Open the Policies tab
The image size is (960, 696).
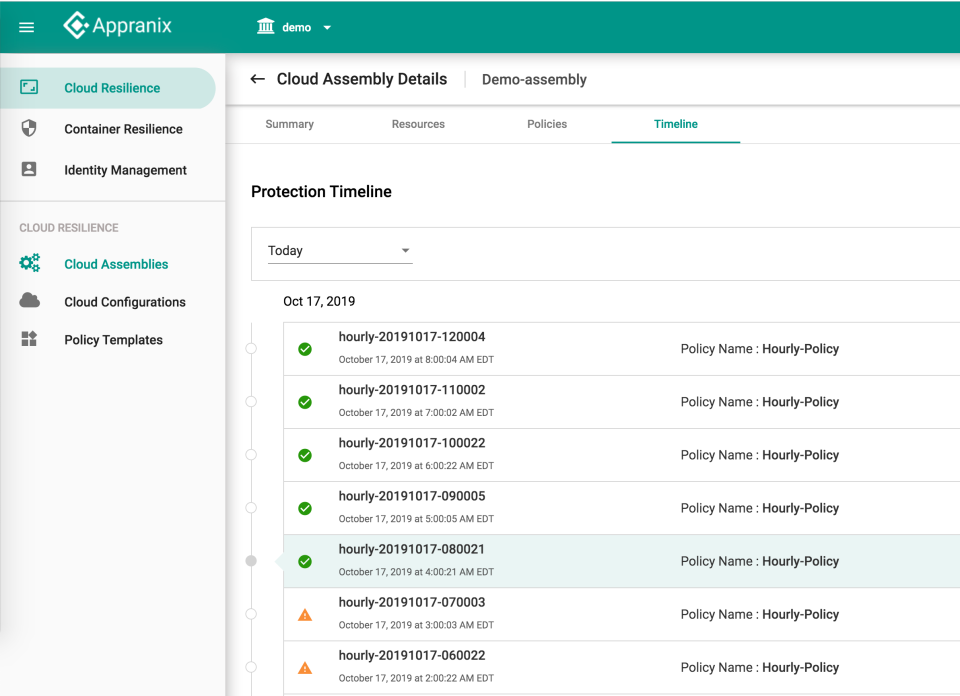[x=547, y=124]
